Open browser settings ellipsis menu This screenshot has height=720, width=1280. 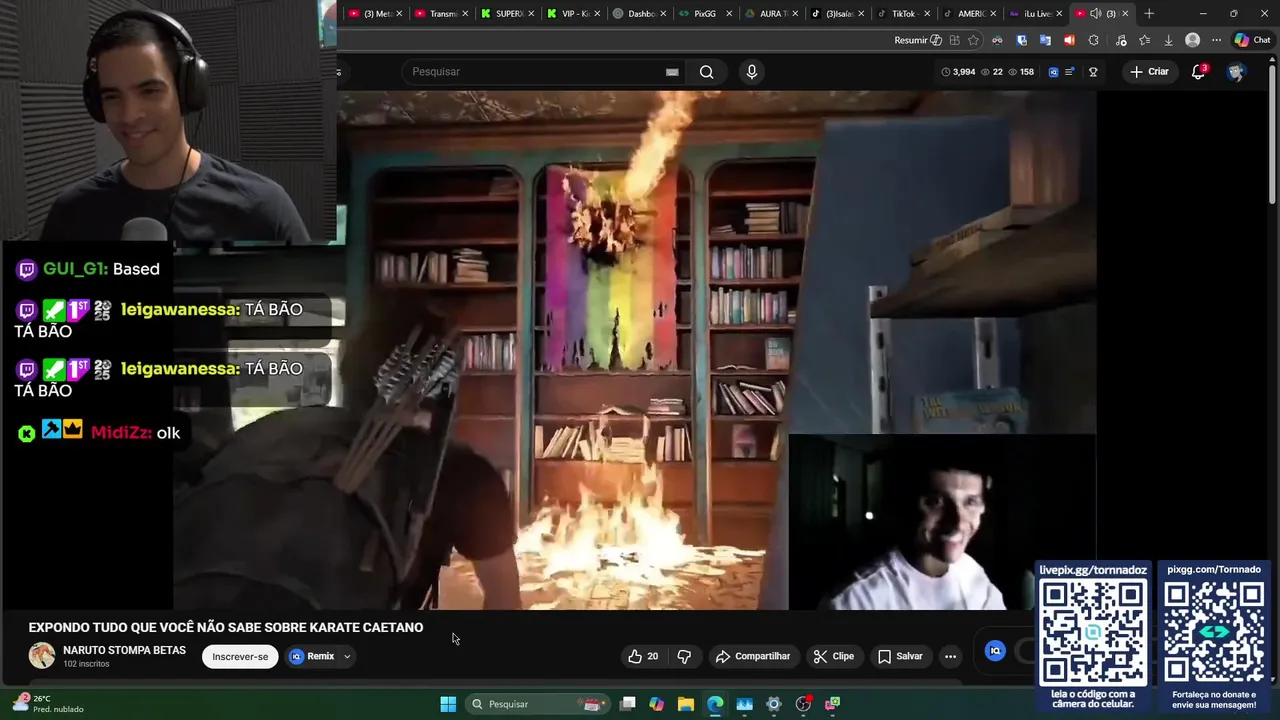point(1216,40)
